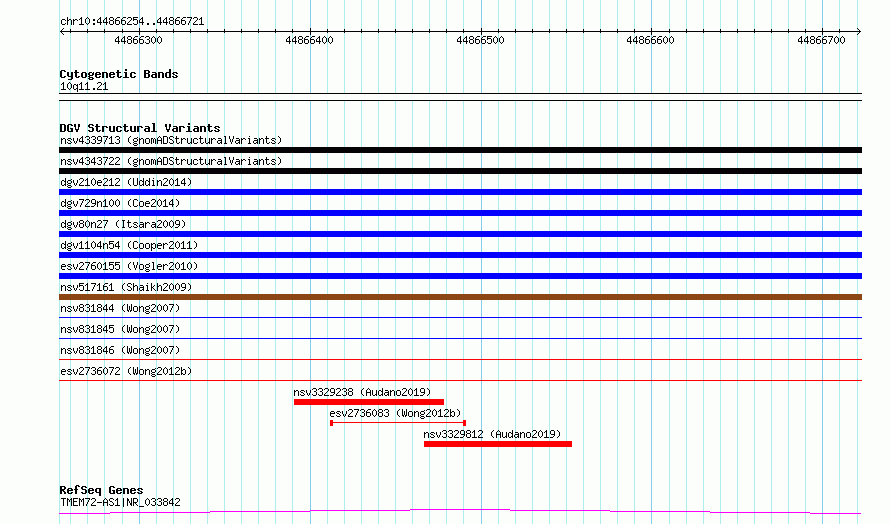Open variant label esv2760155 (Vogler2010)
Screen dimensions: 890x524
[129, 266]
